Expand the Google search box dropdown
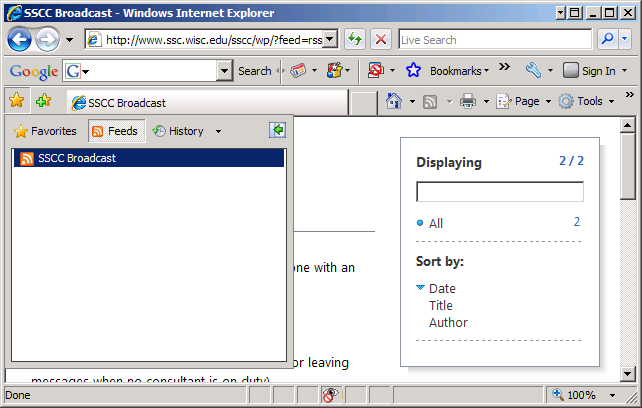 [224, 71]
